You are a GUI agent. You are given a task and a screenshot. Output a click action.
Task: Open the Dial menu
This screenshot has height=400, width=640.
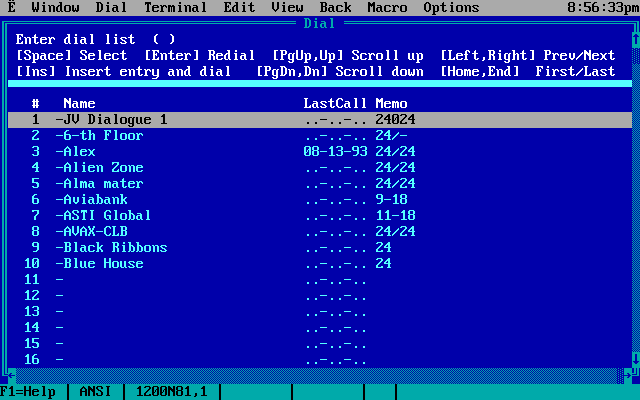(111, 7)
